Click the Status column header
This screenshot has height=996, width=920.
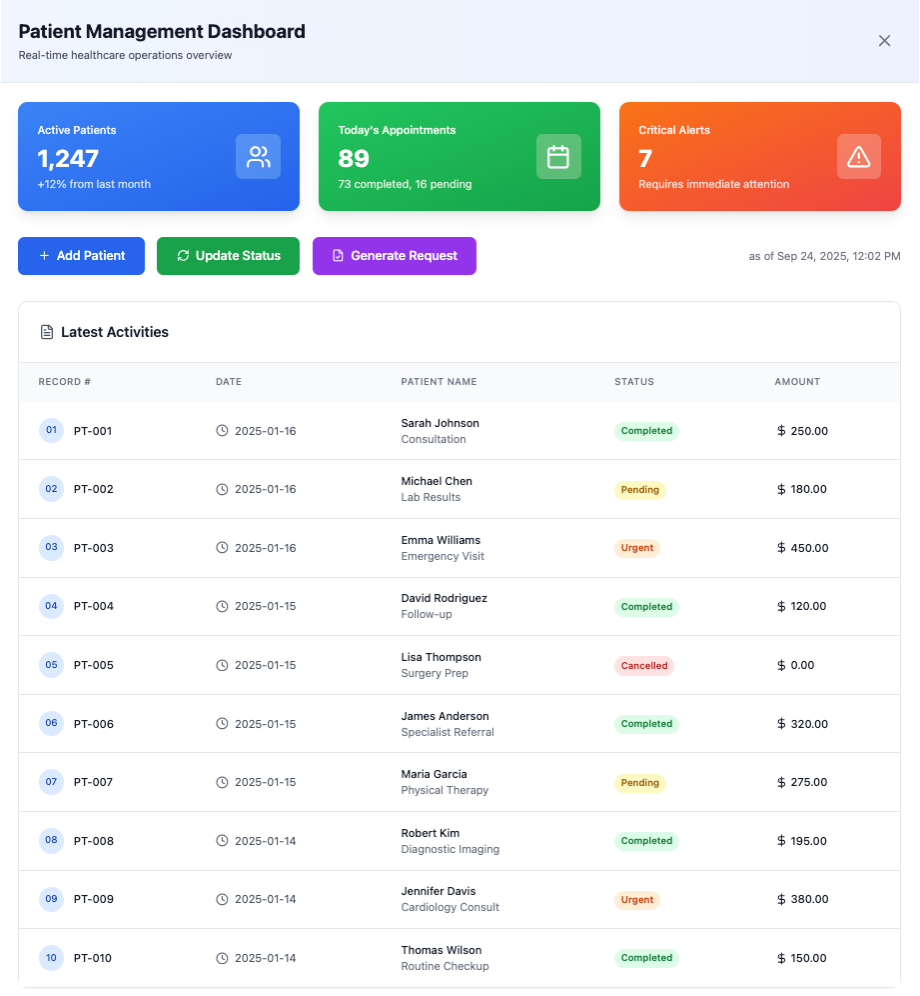[634, 382]
